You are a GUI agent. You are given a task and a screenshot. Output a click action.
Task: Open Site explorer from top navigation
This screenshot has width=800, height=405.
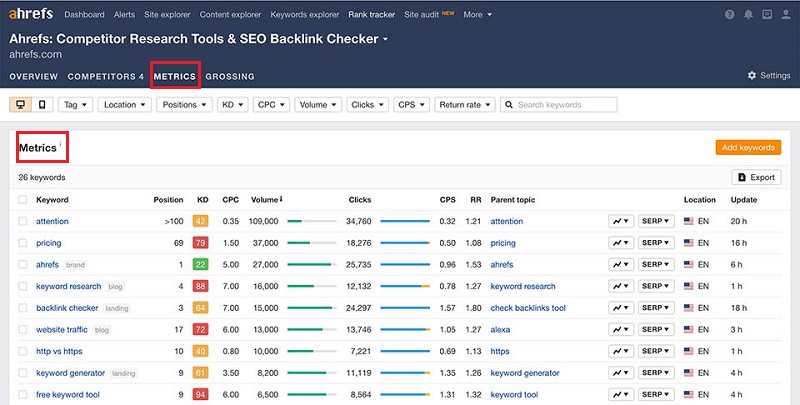tap(167, 15)
